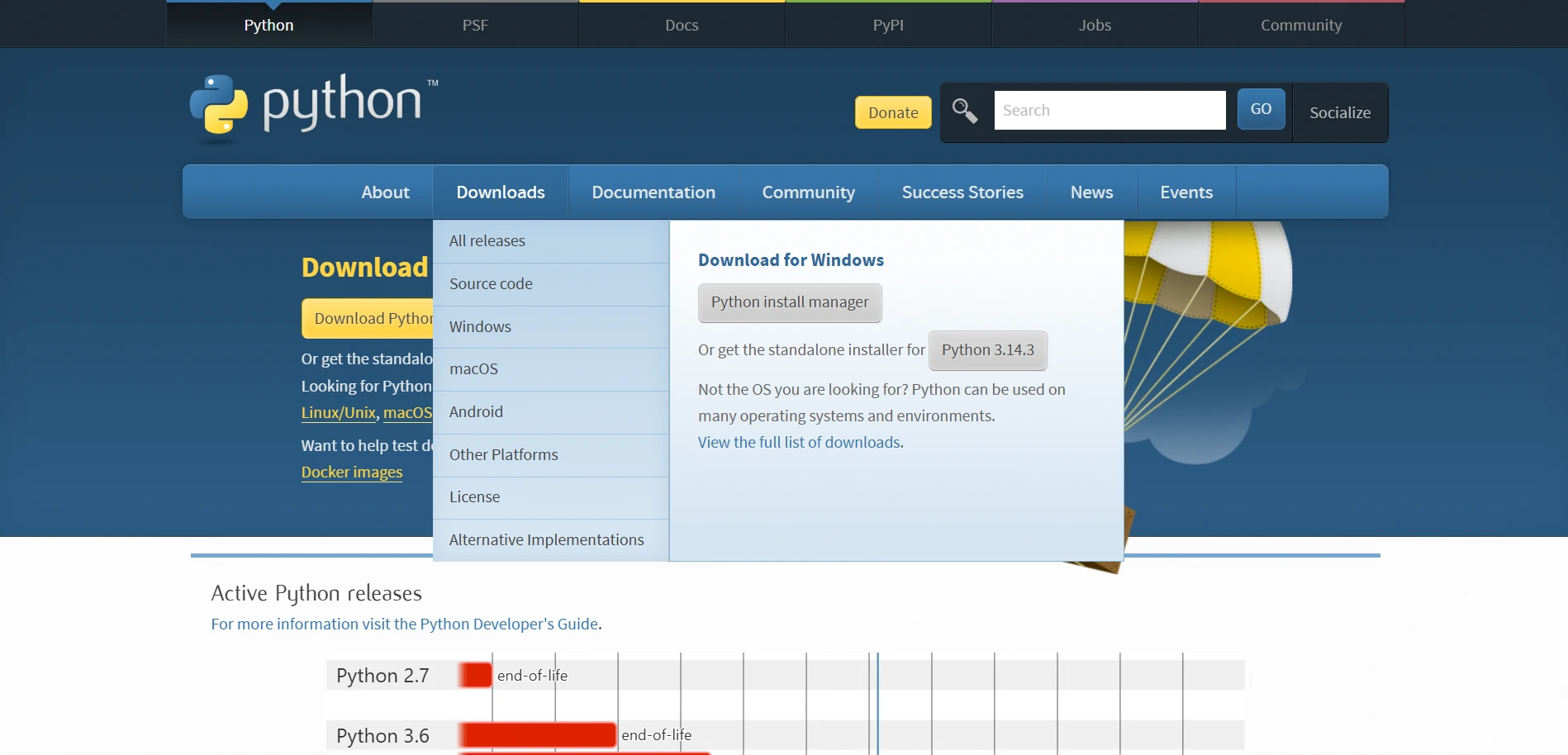Open the Docker images link
1568x755 pixels.
(351, 472)
